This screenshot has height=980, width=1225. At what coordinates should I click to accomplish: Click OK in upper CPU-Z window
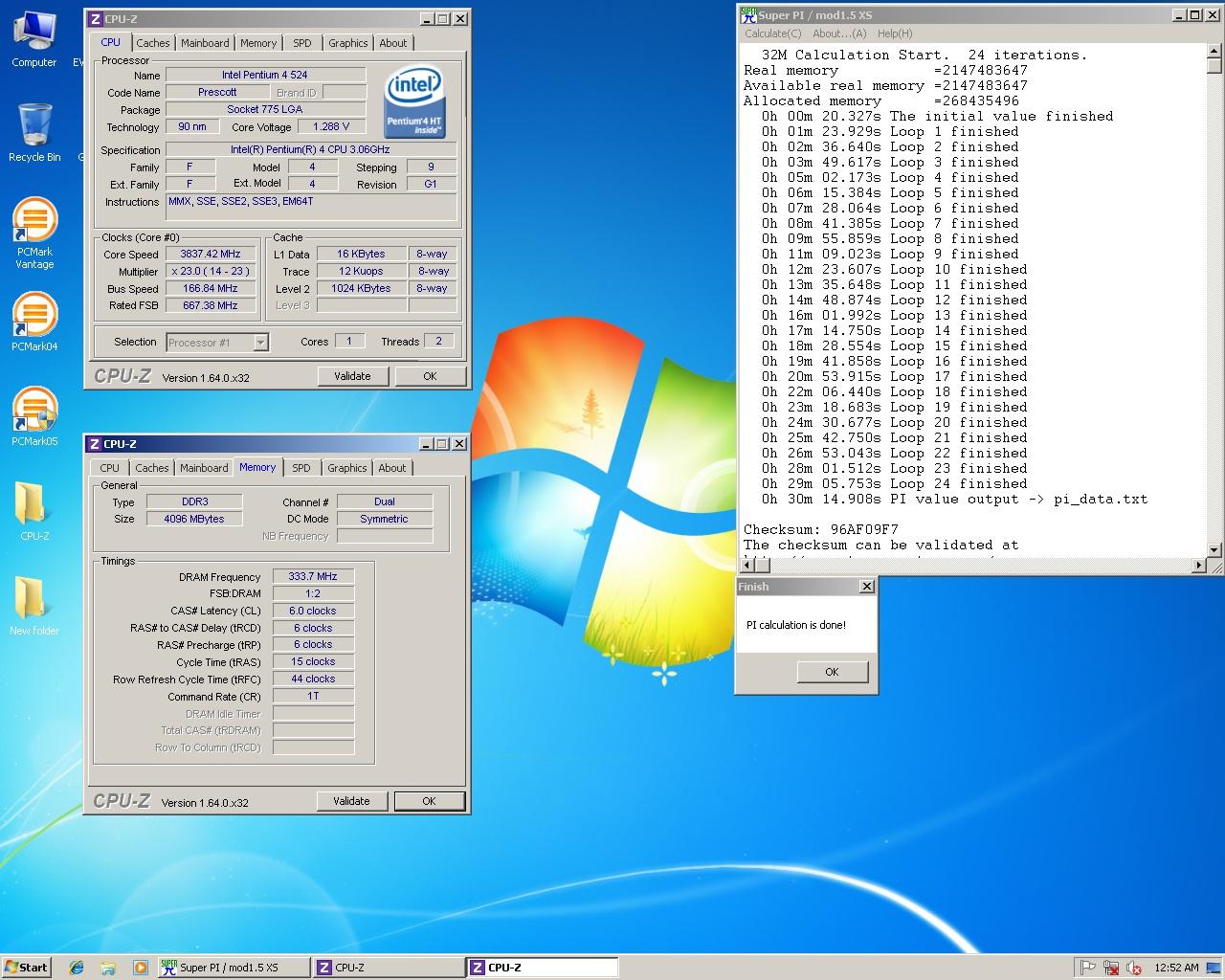pyautogui.click(x=430, y=376)
